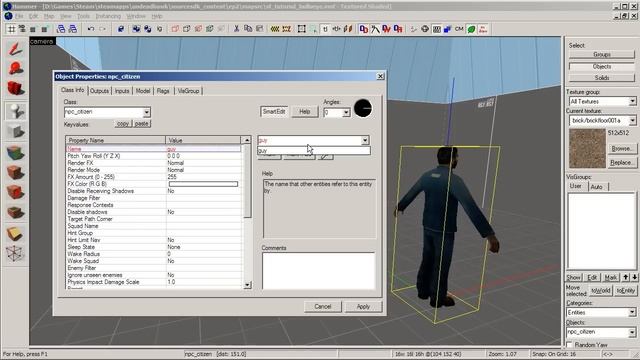
Task: Select the Apply Overlays tool
Action: click(x=16, y=212)
